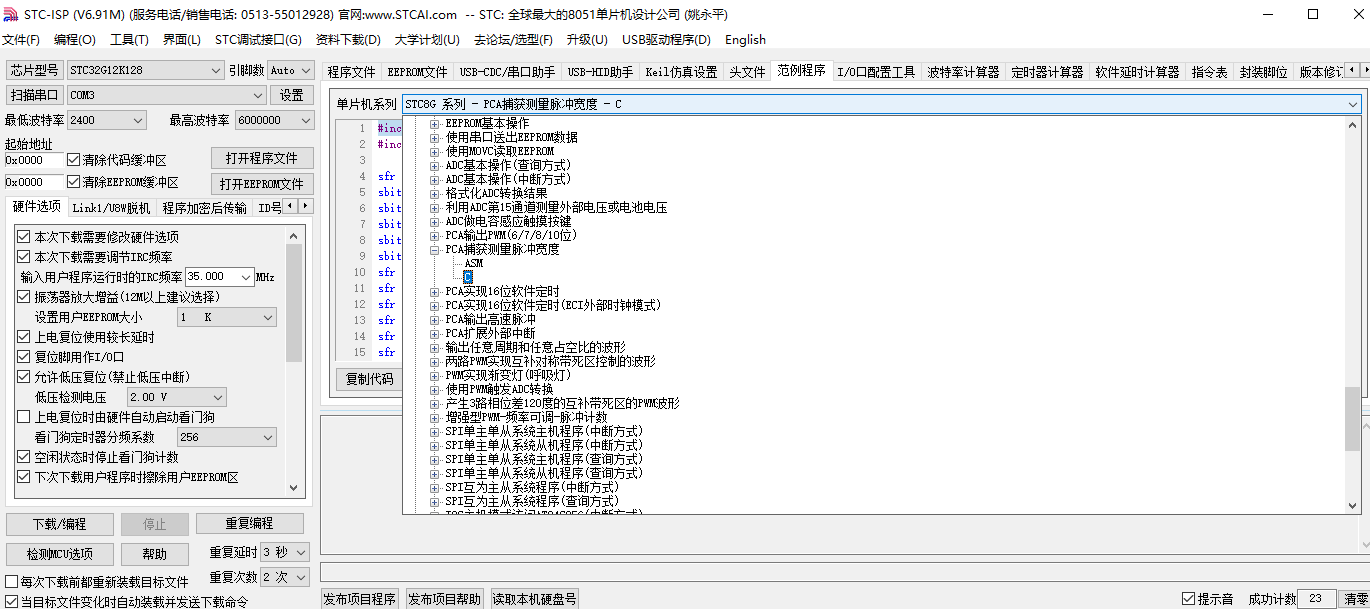Switch language via English menu

click(745, 40)
